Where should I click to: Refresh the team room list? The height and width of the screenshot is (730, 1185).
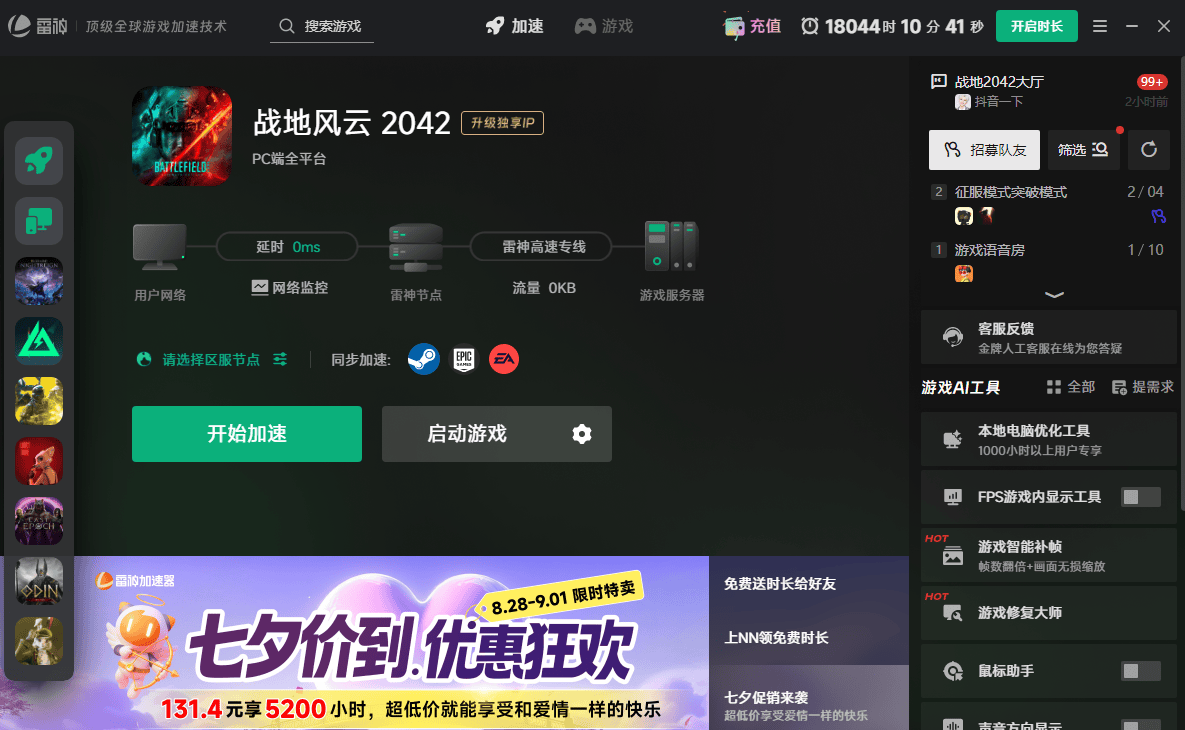point(1149,150)
